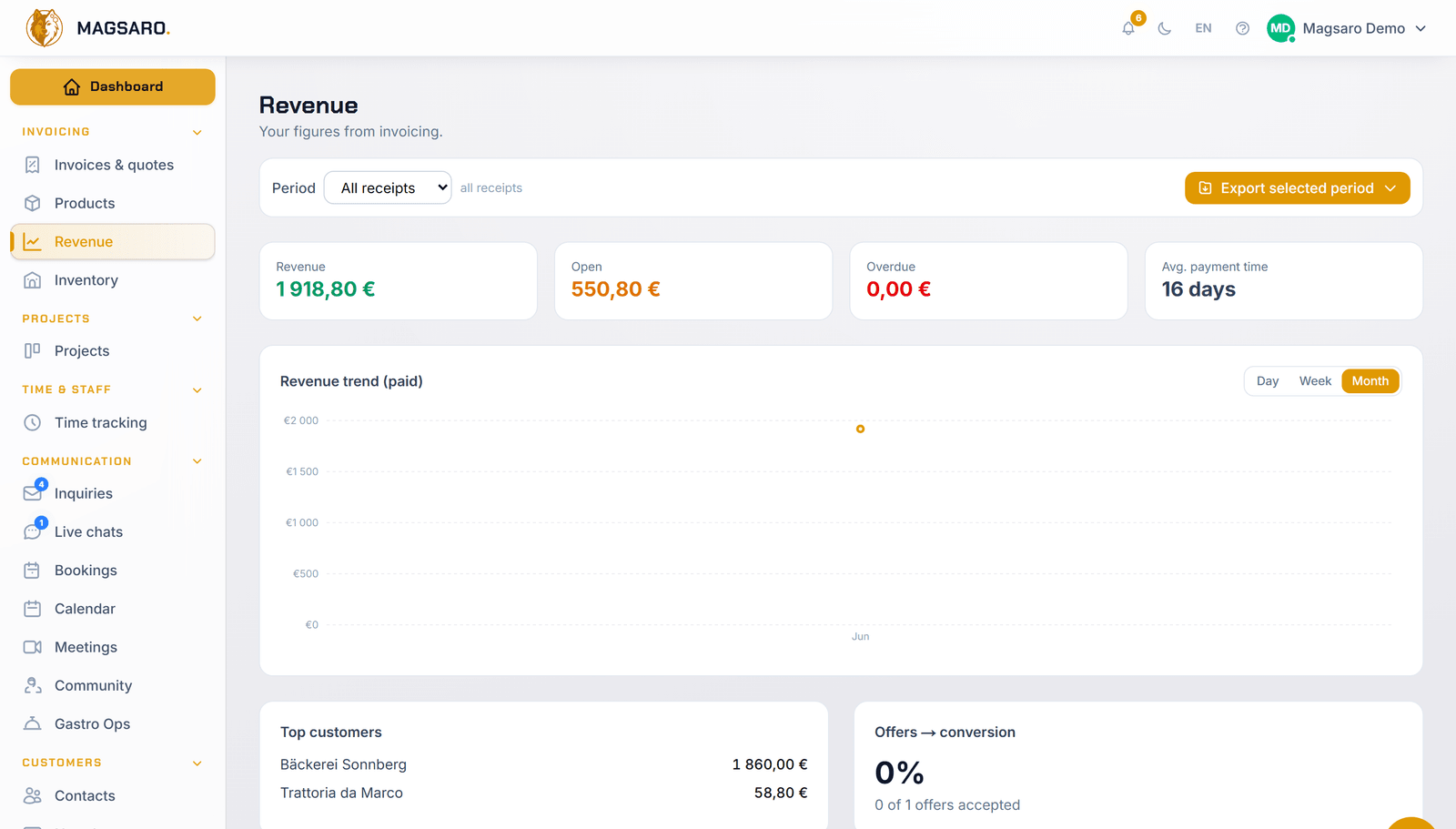Click the Projects board icon
Viewport: 1456px width, 829px height.
tap(33, 351)
